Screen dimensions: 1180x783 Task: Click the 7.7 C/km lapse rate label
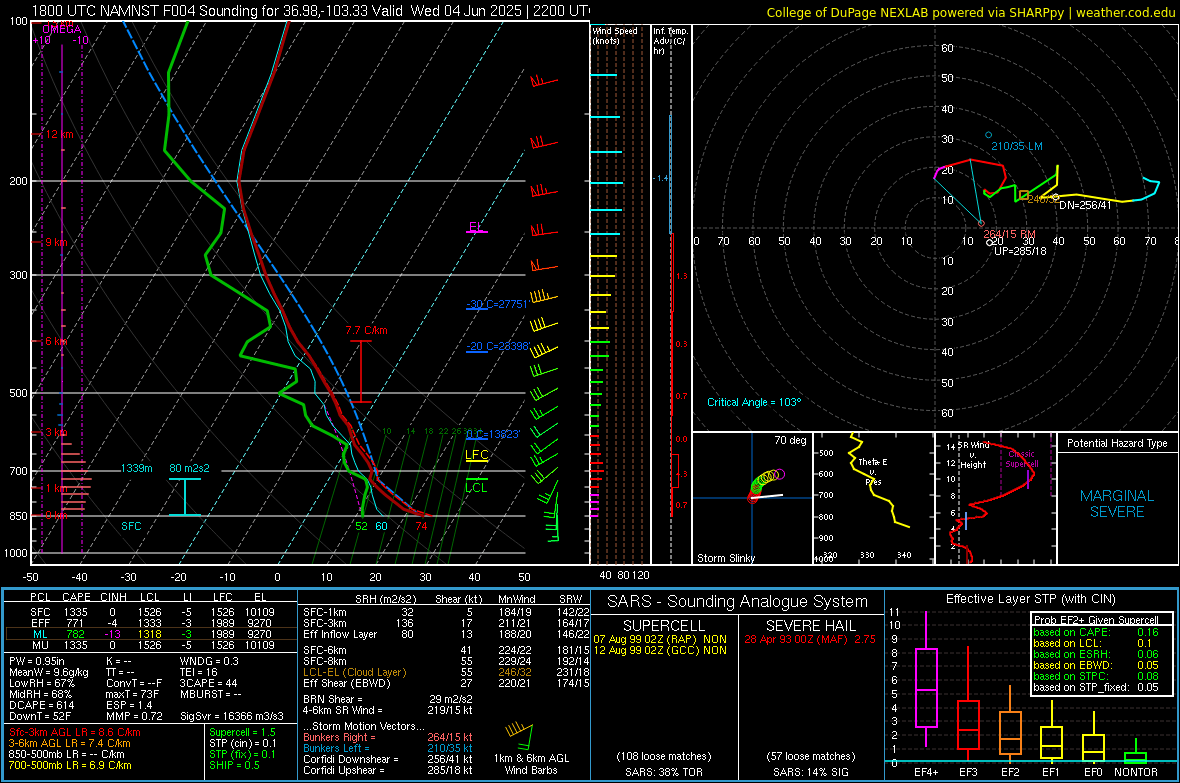366,330
